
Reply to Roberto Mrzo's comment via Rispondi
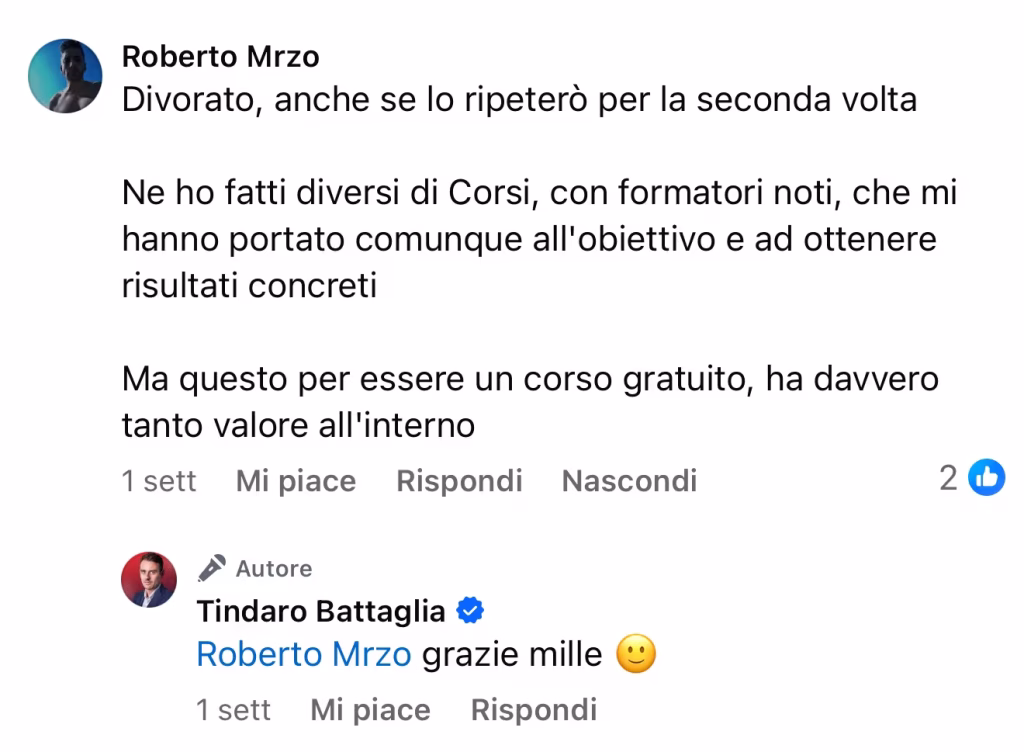click(x=459, y=481)
